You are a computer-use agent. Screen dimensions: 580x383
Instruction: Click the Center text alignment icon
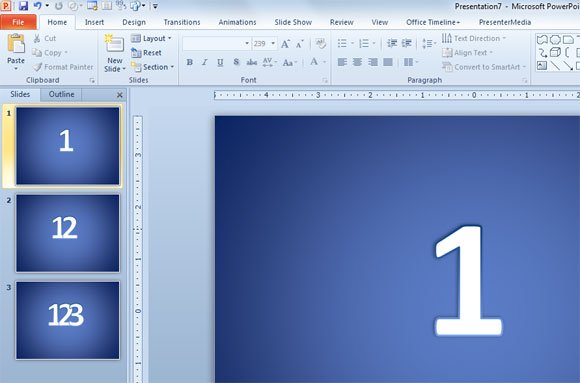click(357, 62)
